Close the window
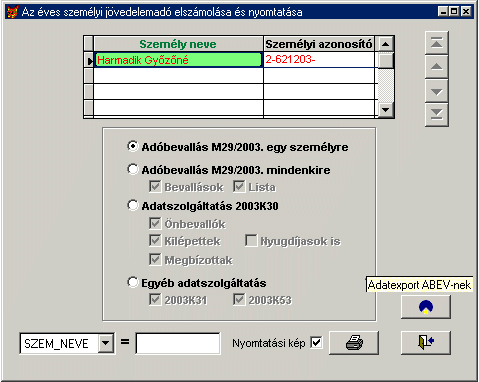This screenshot has width=479, height=382. pyautogui.click(x=466, y=12)
